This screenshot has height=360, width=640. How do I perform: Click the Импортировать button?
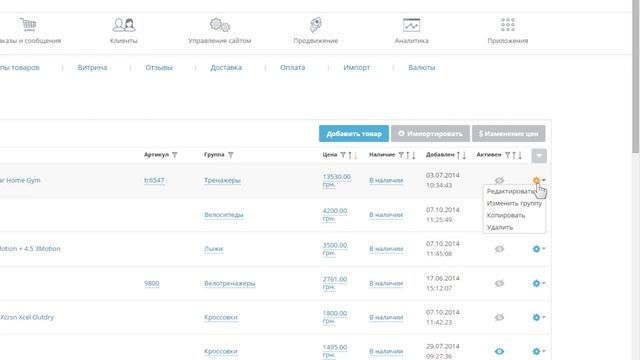430,133
